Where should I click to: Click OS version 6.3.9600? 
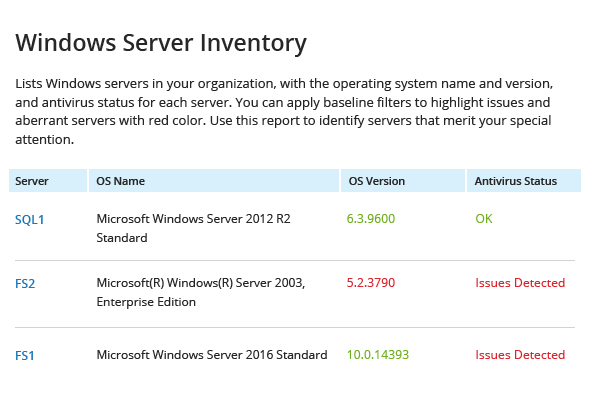click(371, 219)
